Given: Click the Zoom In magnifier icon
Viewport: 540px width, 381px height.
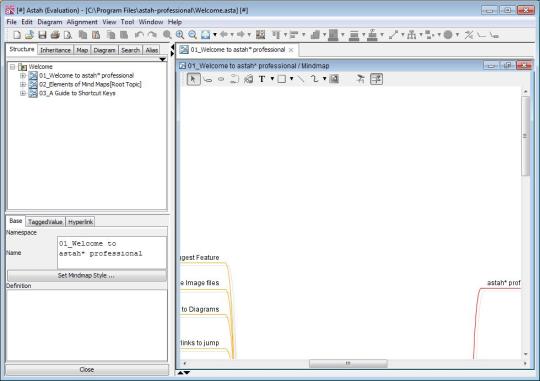Looking at the screenshot, I should point(180,35).
